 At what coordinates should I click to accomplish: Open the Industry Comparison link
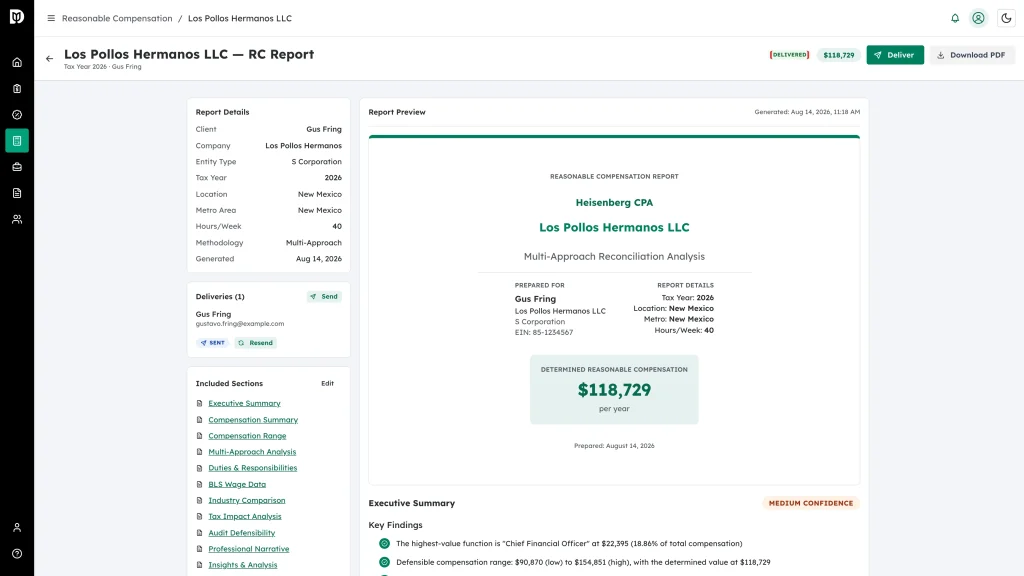247,500
